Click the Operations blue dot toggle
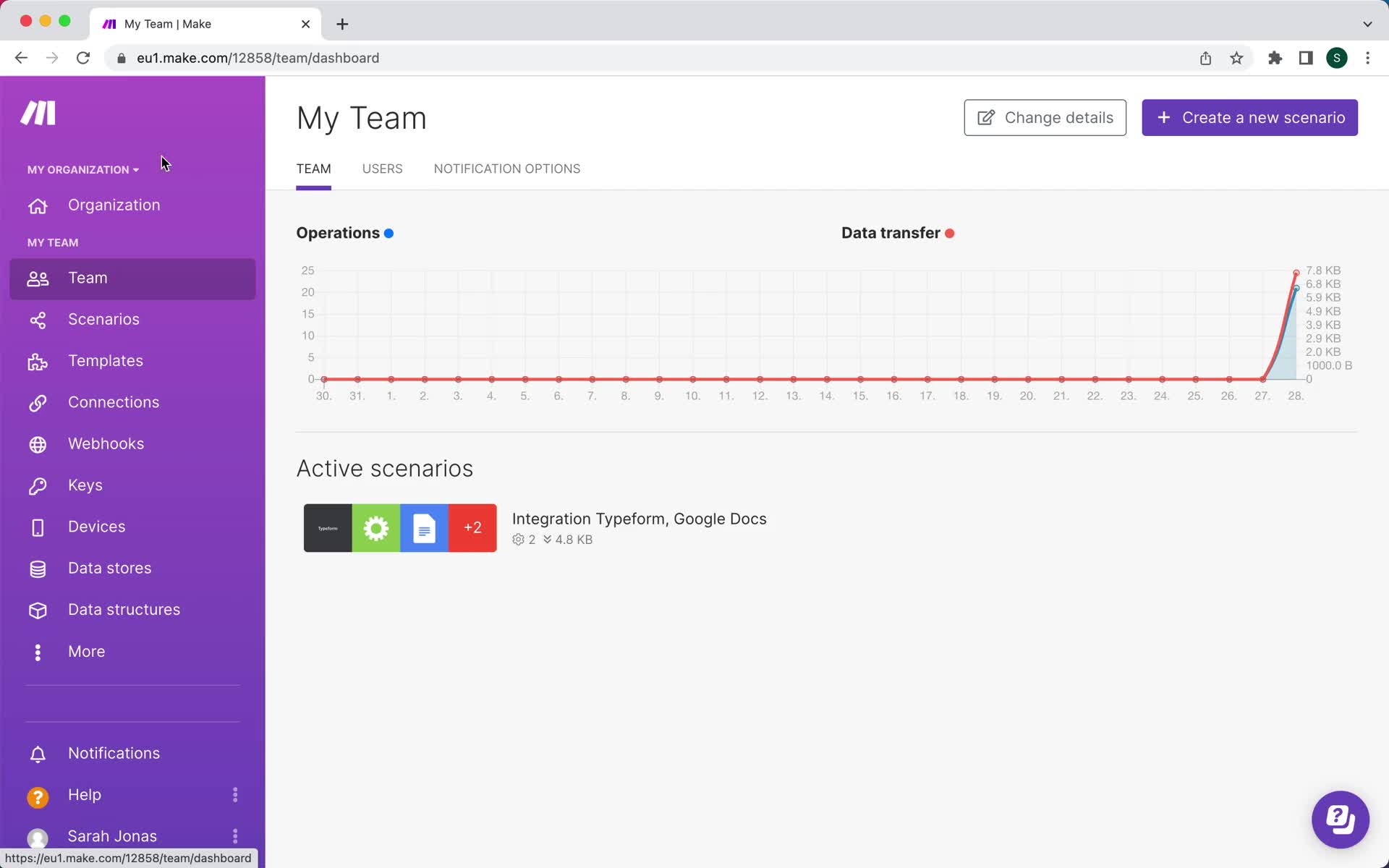Screen dimensions: 1389x868 pyautogui.click(x=389, y=233)
